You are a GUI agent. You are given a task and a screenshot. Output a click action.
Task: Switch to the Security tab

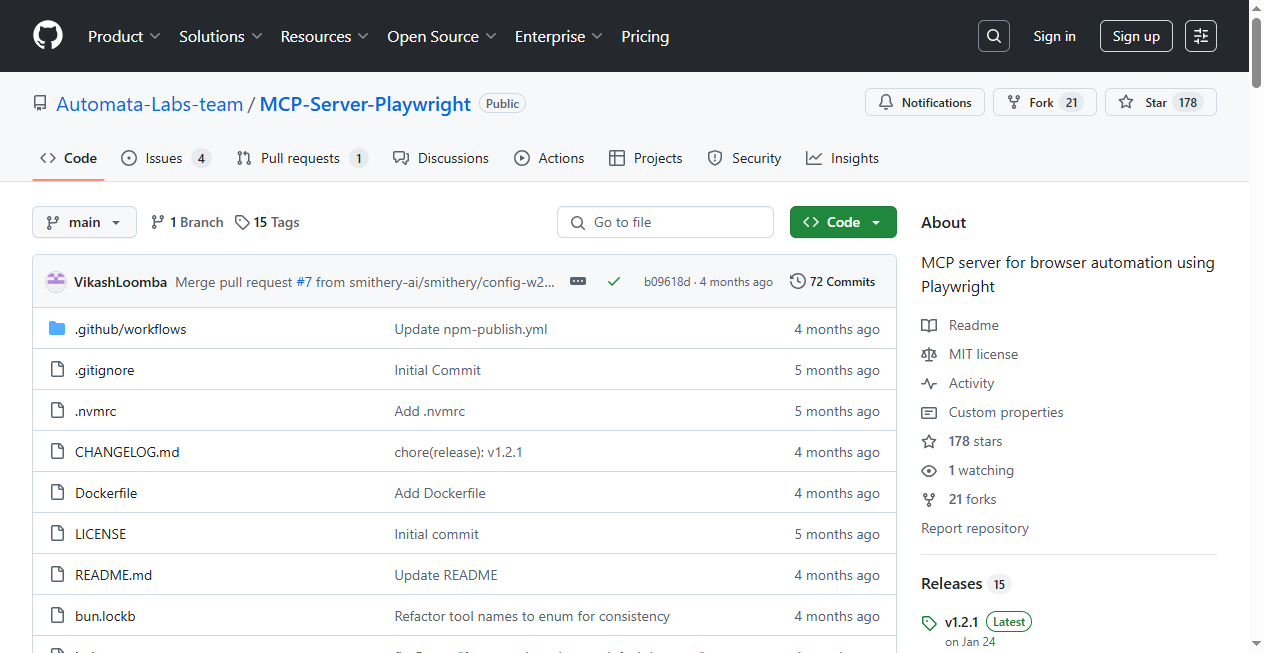tap(744, 158)
